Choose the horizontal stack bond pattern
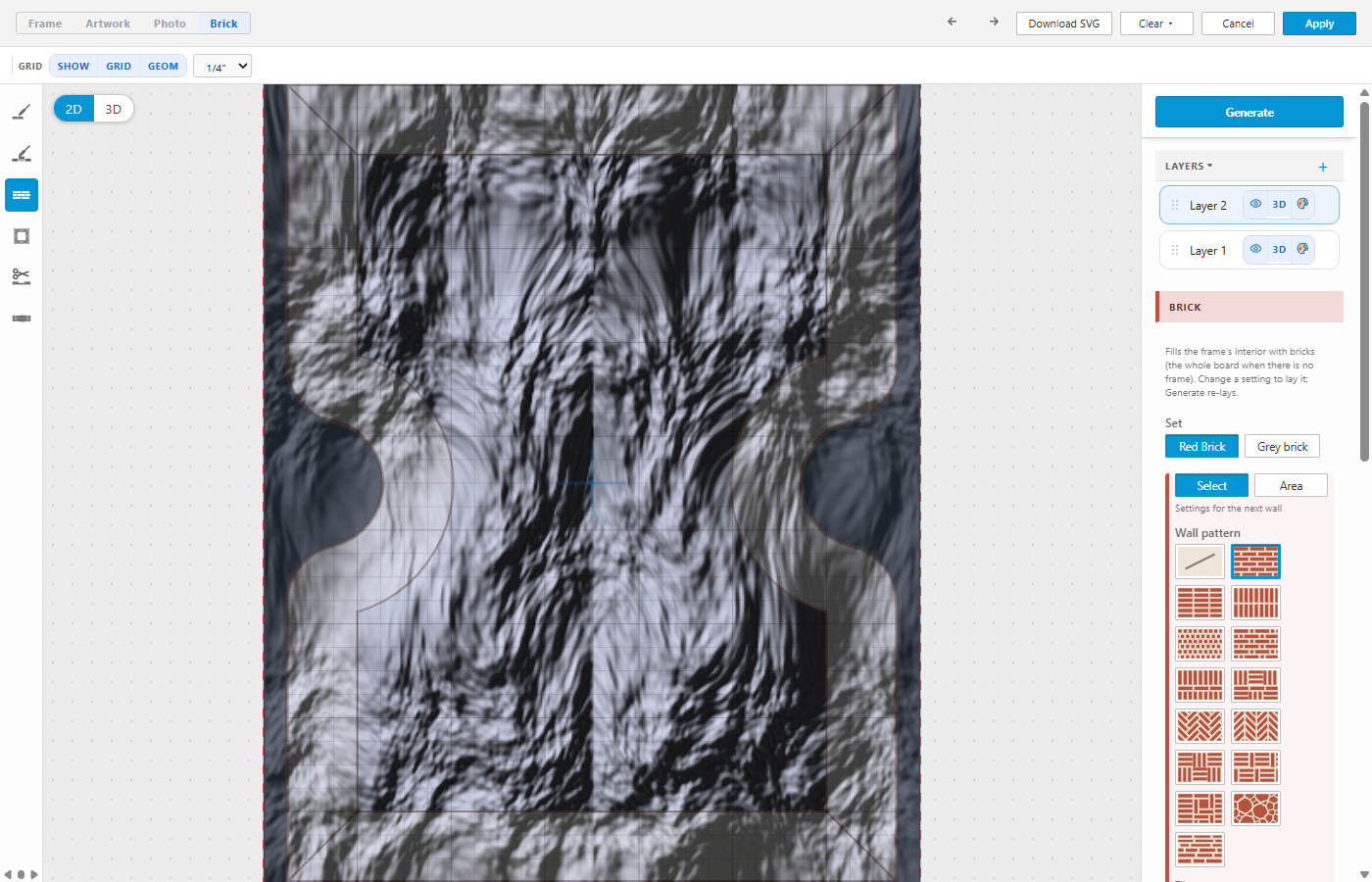1372x882 pixels. (1200, 603)
